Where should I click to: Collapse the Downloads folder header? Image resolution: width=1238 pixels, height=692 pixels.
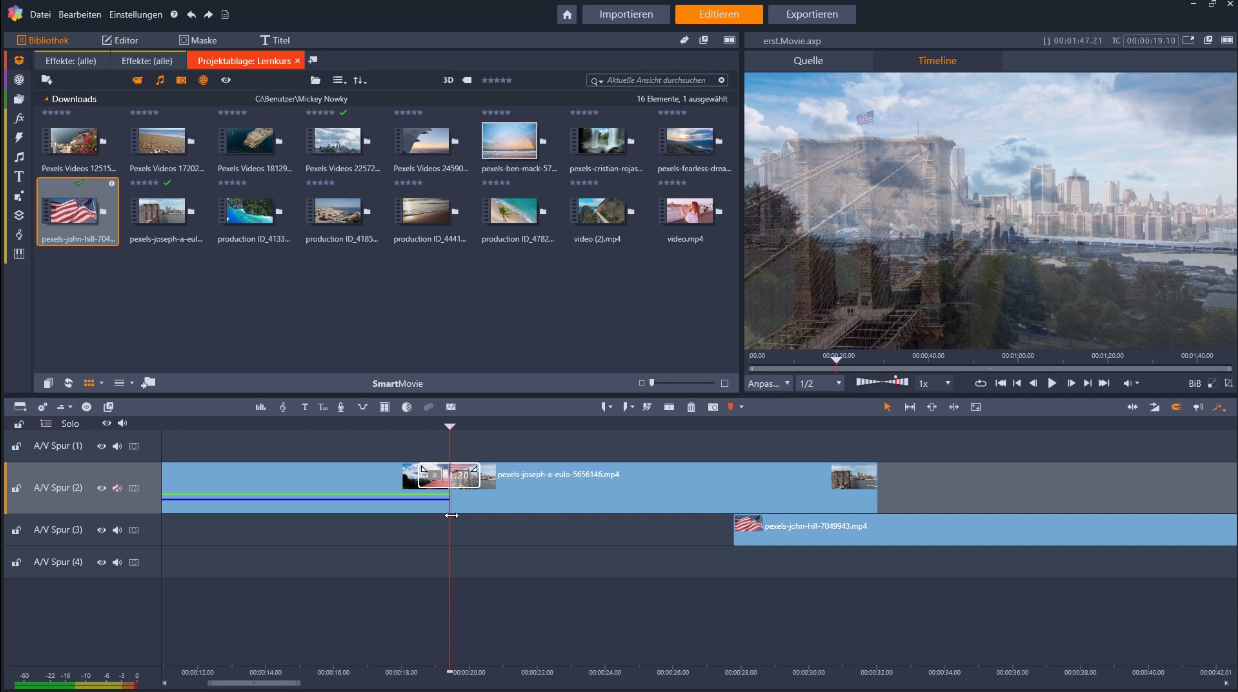[46, 98]
